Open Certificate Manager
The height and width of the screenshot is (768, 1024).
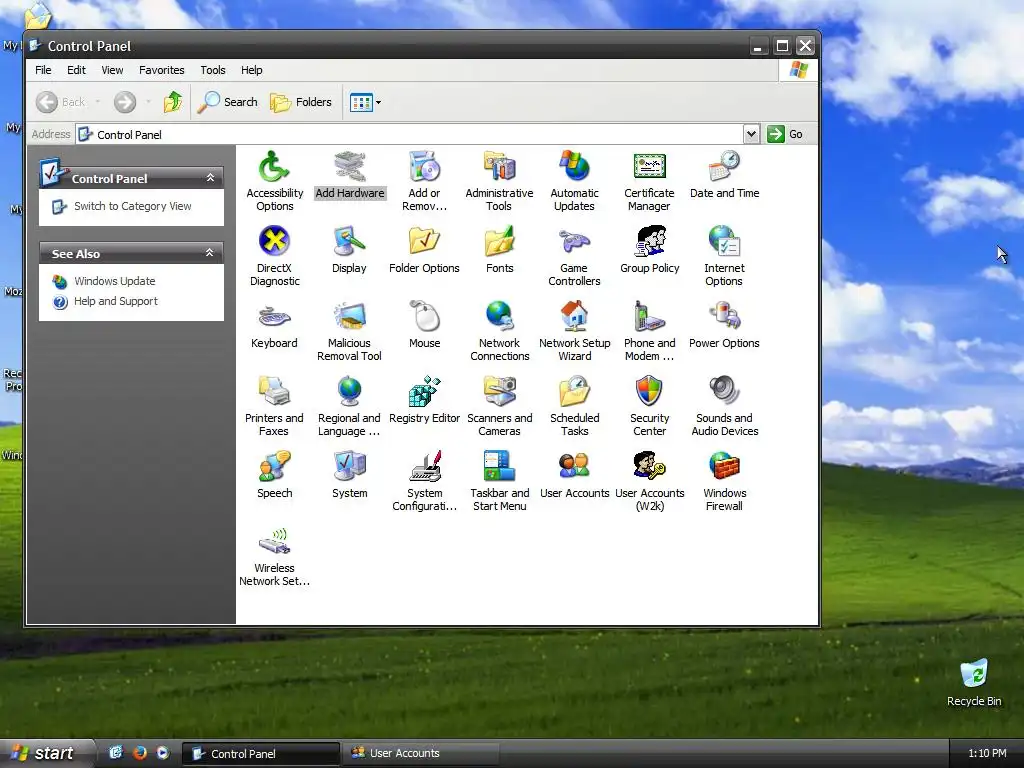[649, 181]
